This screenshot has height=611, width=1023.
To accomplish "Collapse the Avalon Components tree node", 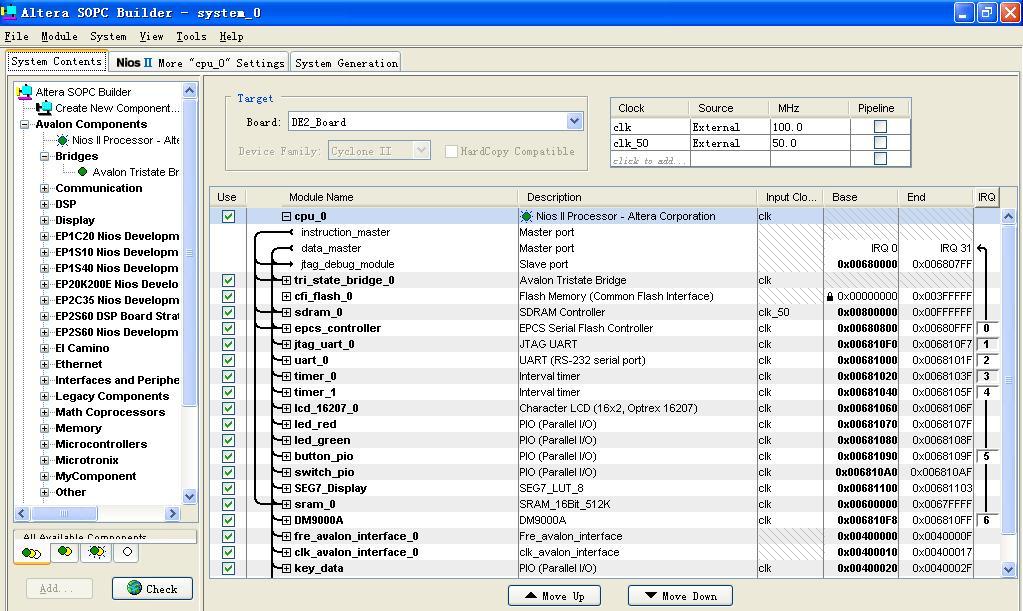I will (x=25, y=124).
